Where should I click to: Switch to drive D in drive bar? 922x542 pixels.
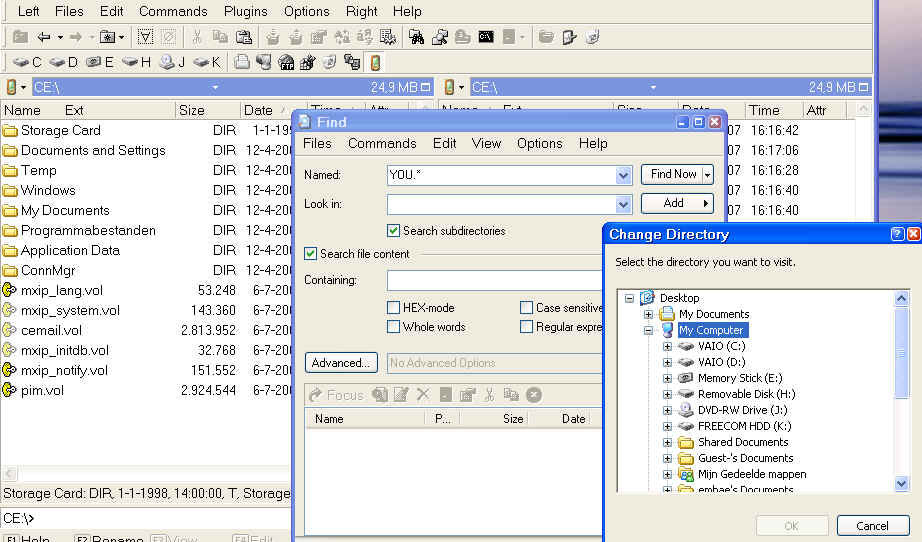click(63, 62)
